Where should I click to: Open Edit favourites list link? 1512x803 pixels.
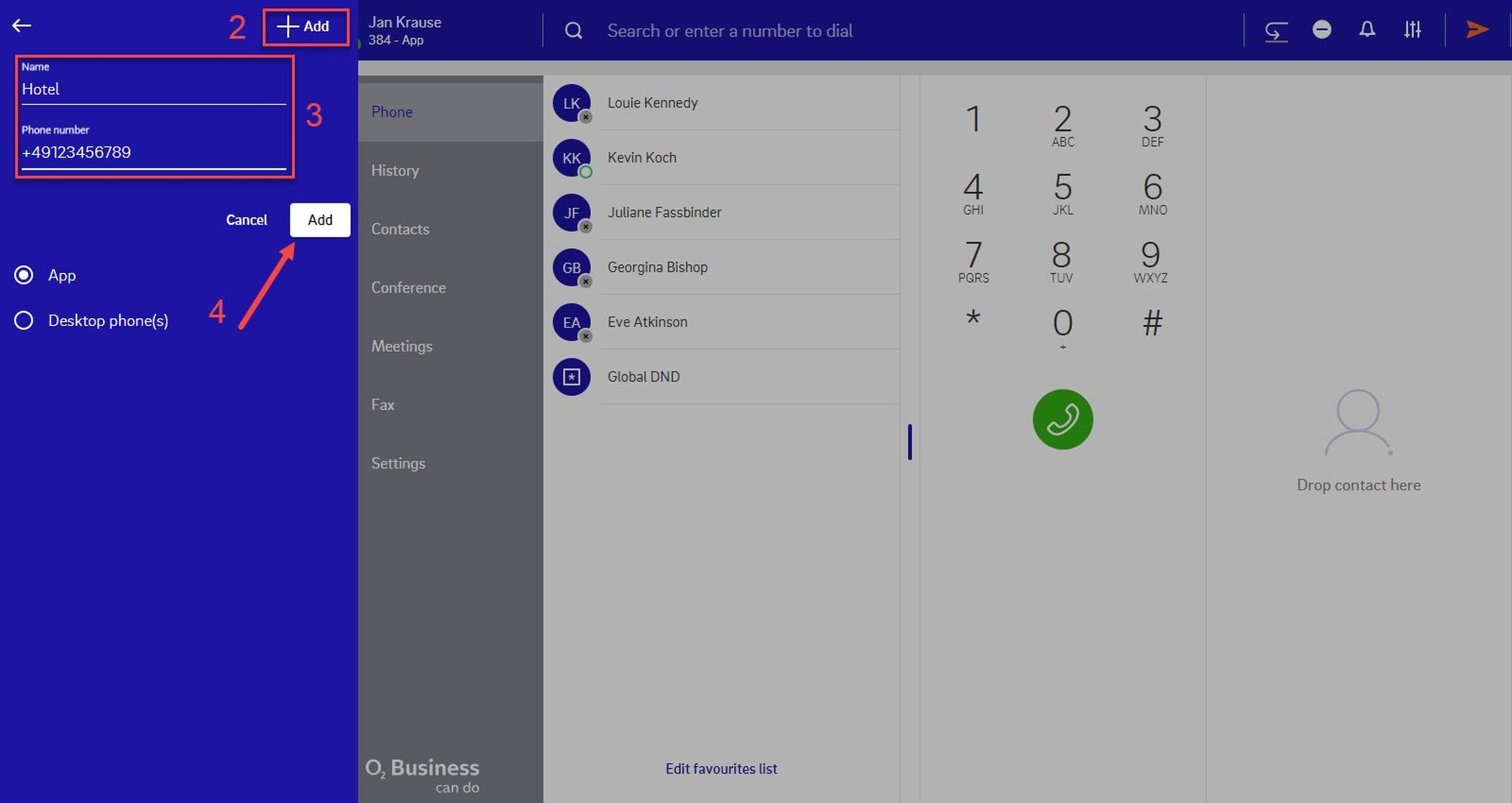coord(720,768)
